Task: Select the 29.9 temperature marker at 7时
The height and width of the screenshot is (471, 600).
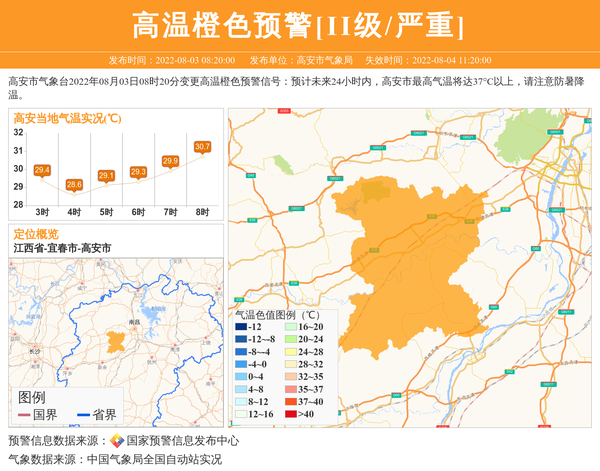Action: click(x=170, y=161)
